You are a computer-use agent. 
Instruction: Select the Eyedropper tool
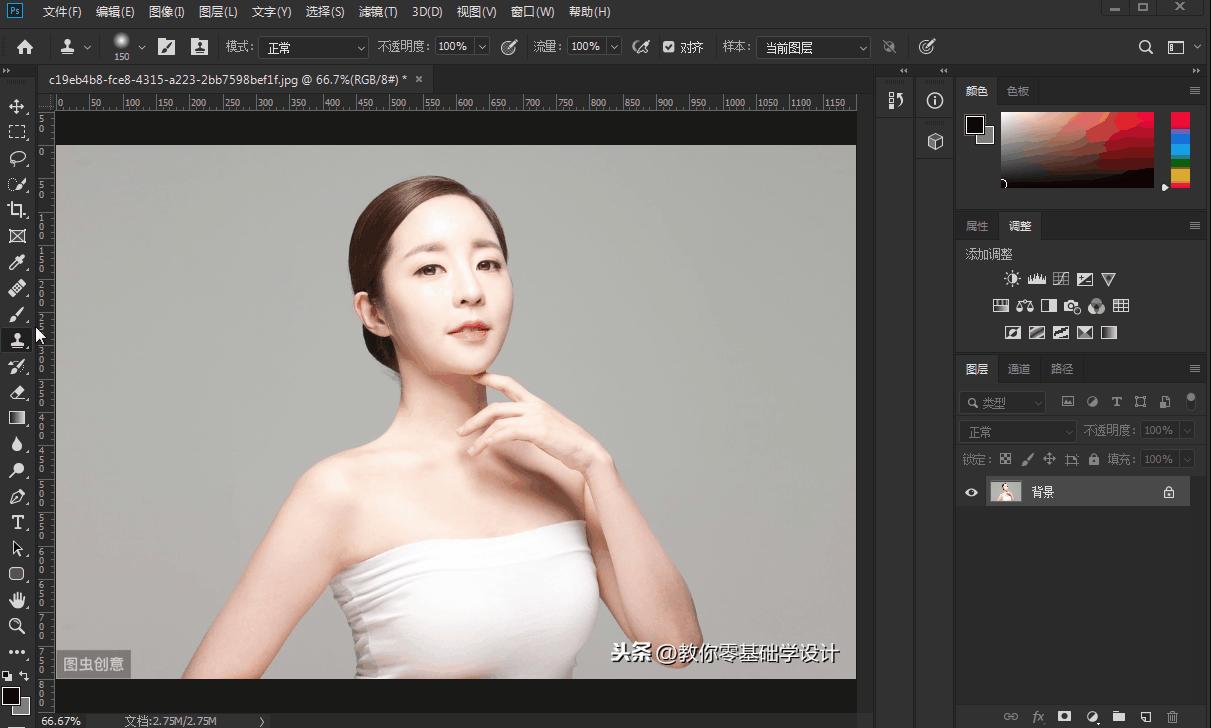tap(17, 262)
